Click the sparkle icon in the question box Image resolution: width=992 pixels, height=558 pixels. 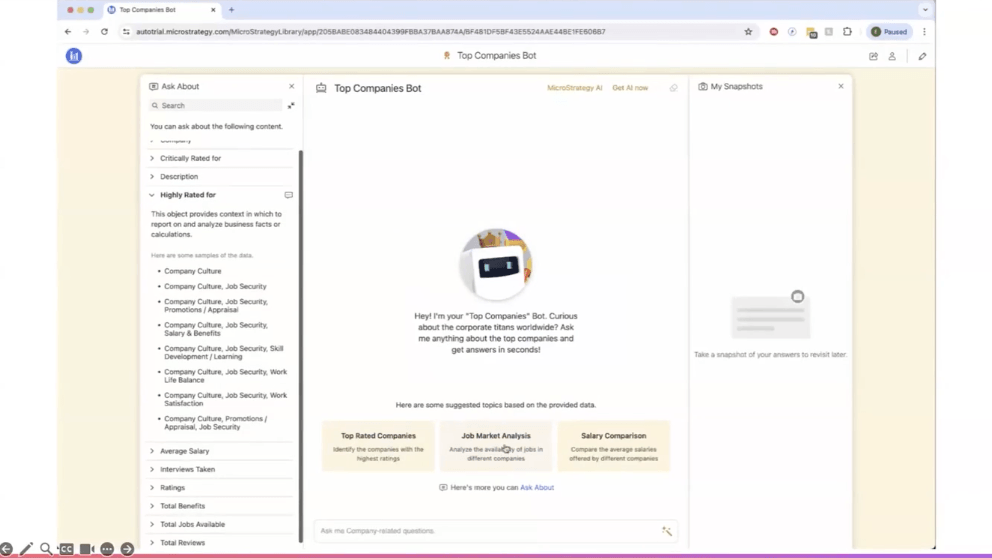(667, 531)
